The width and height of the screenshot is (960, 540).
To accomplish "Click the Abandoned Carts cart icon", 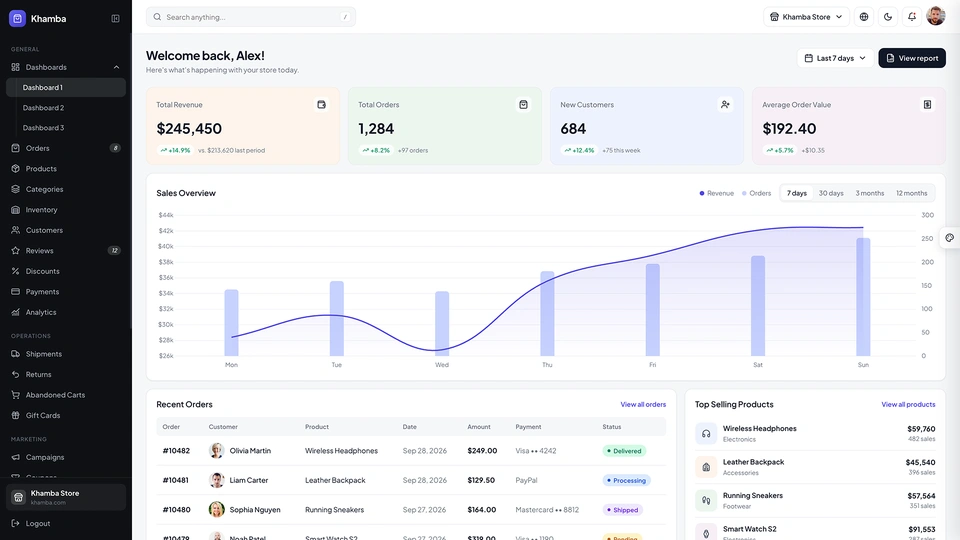I will [x=15, y=395].
